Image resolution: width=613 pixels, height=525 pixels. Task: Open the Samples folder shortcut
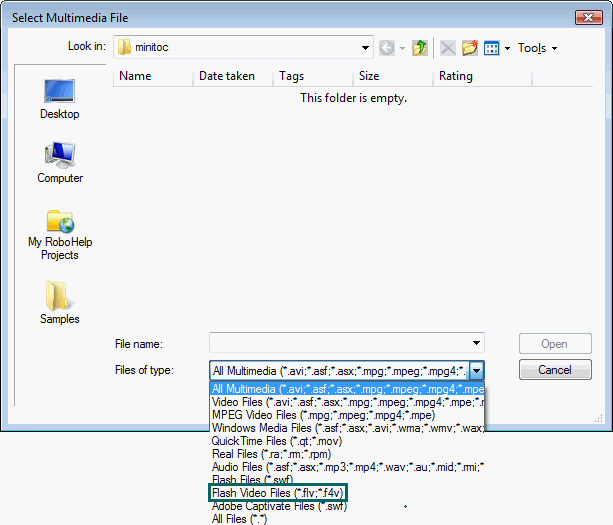tap(59, 302)
